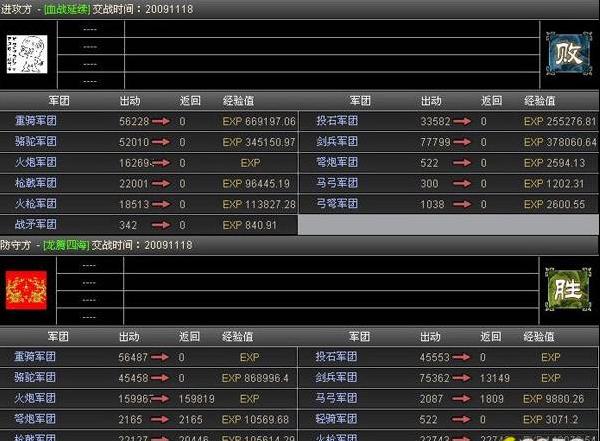Click EXP 669197.06 value in attacker table
The image size is (600, 441).
[x=259, y=121]
